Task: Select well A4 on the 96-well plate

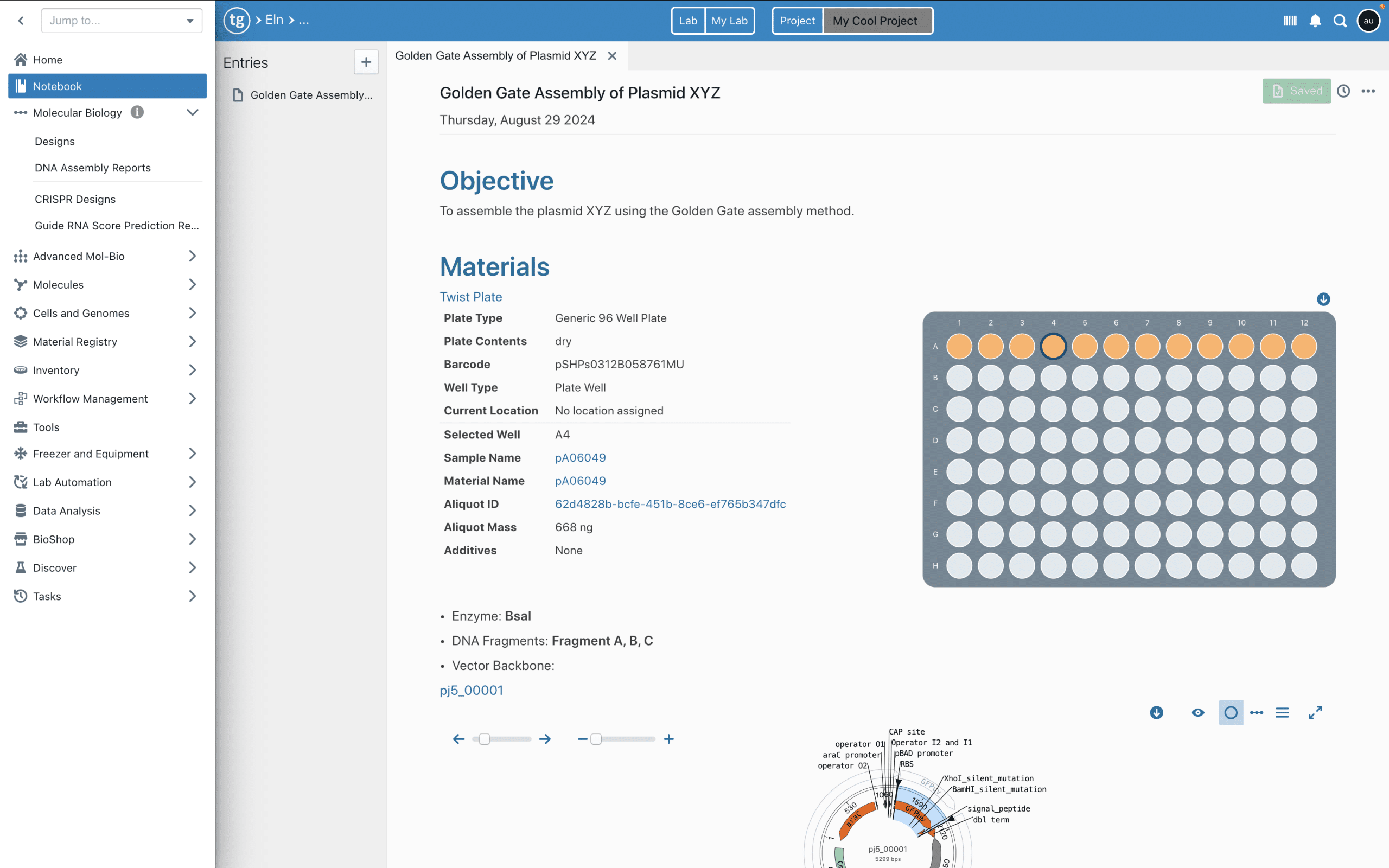Action: pyautogui.click(x=1053, y=346)
